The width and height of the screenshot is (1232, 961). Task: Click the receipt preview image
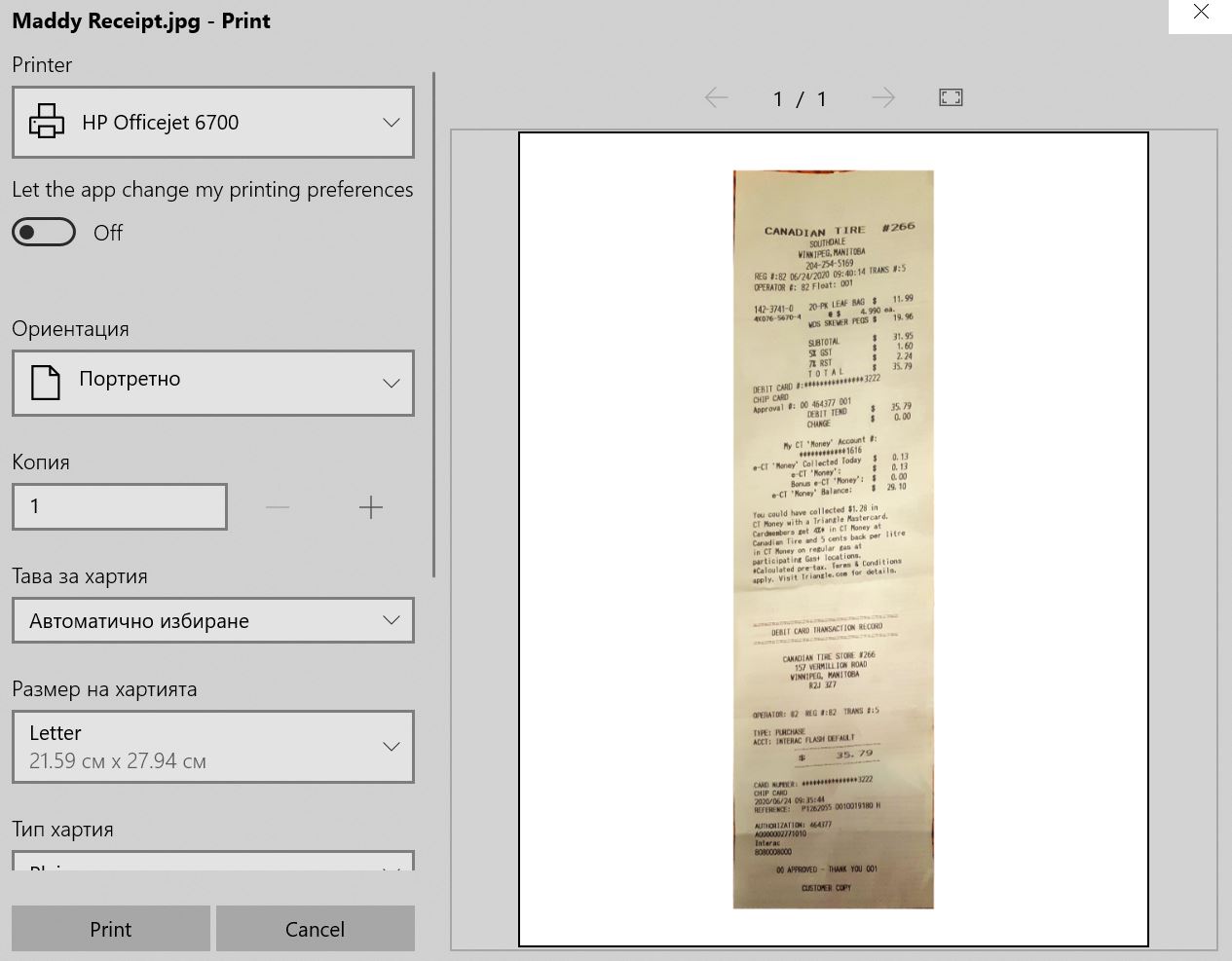click(834, 539)
